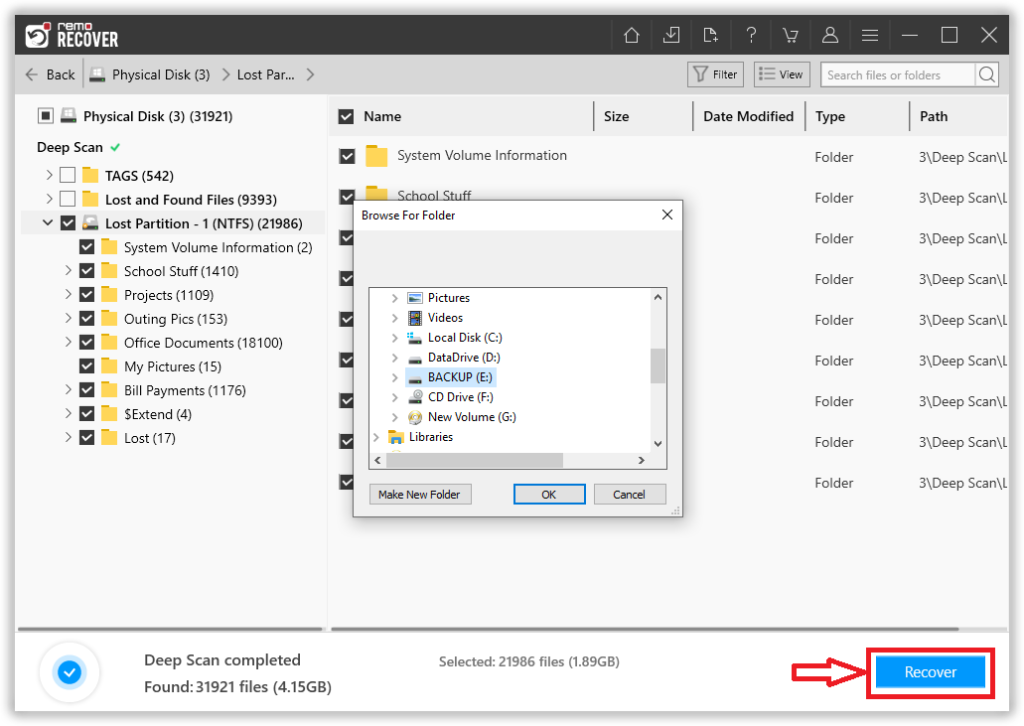Uncheck System Volume Information (2) tree checkbox

86,247
